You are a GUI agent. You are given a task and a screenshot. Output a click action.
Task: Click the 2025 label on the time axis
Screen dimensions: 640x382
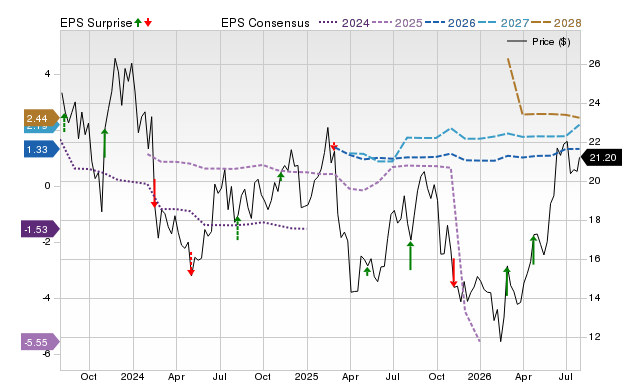click(x=307, y=376)
